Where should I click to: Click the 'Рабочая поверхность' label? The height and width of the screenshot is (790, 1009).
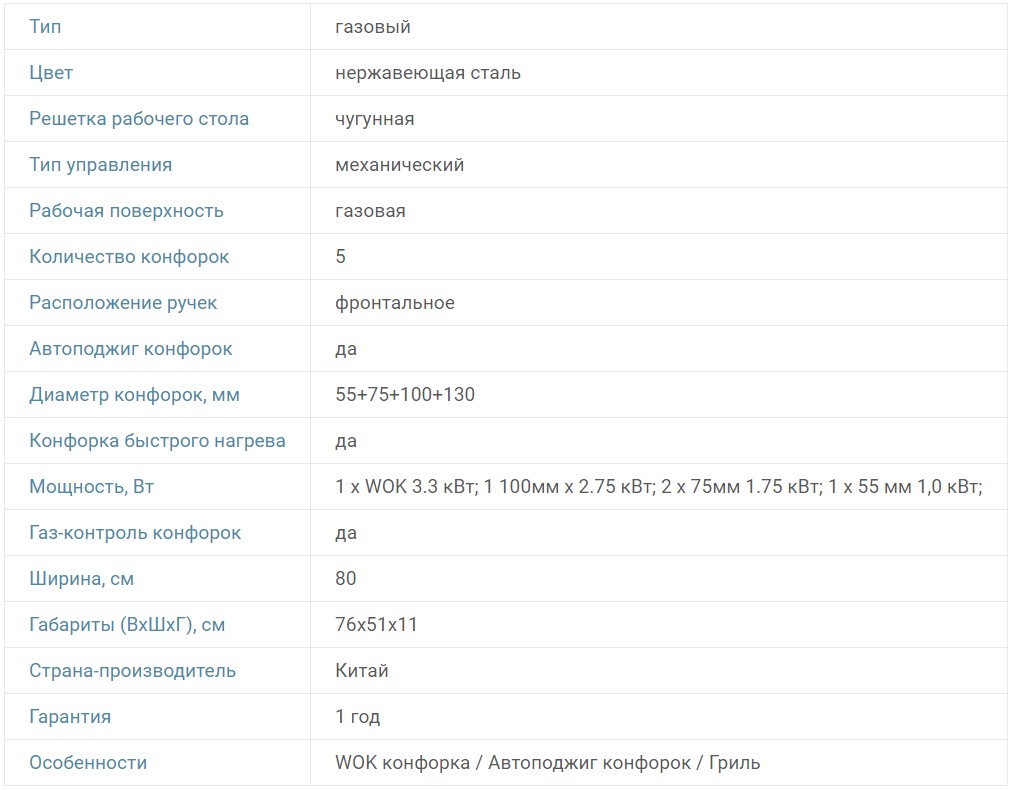pyautogui.click(x=126, y=211)
